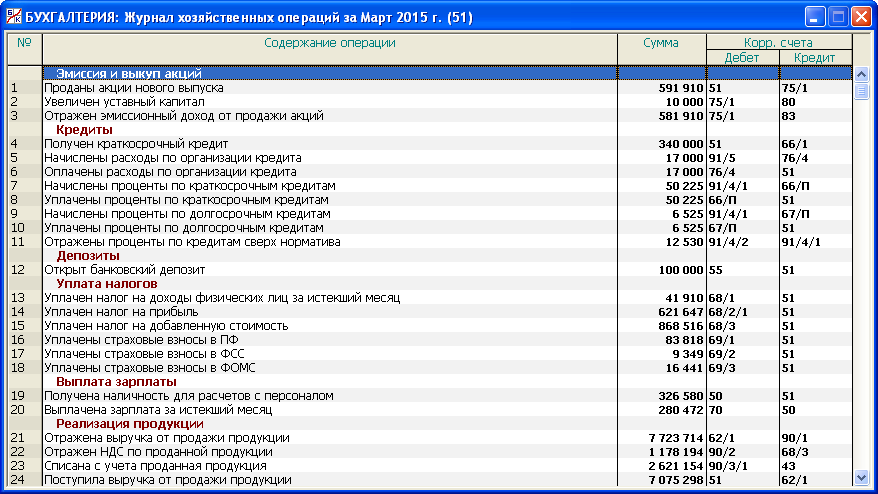The width and height of the screenshot is (878, 494).
Task: Click the application icon in title bar
Action: [13, 17]
